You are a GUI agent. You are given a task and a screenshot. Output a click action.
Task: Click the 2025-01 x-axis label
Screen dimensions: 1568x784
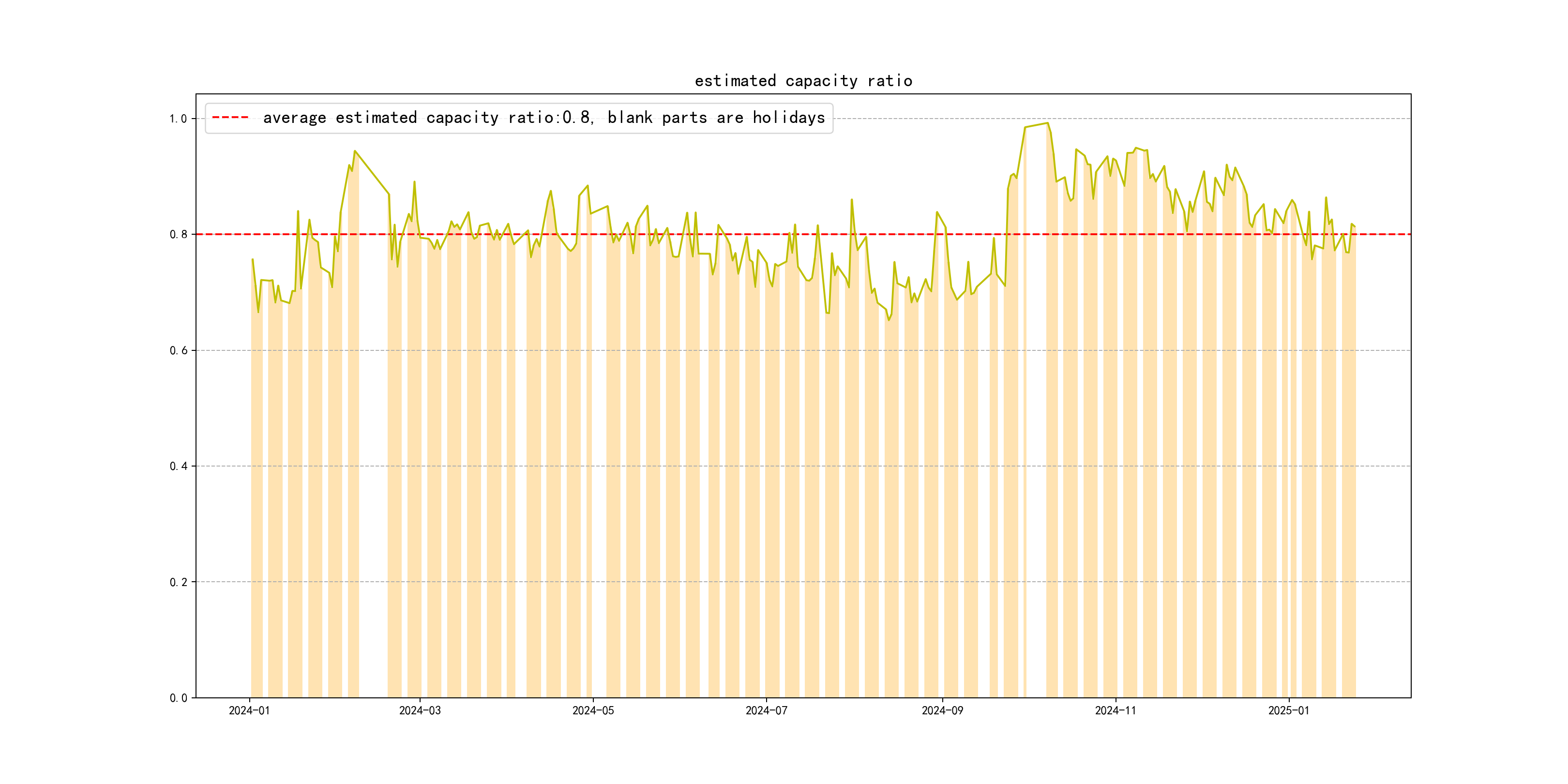1289,711
